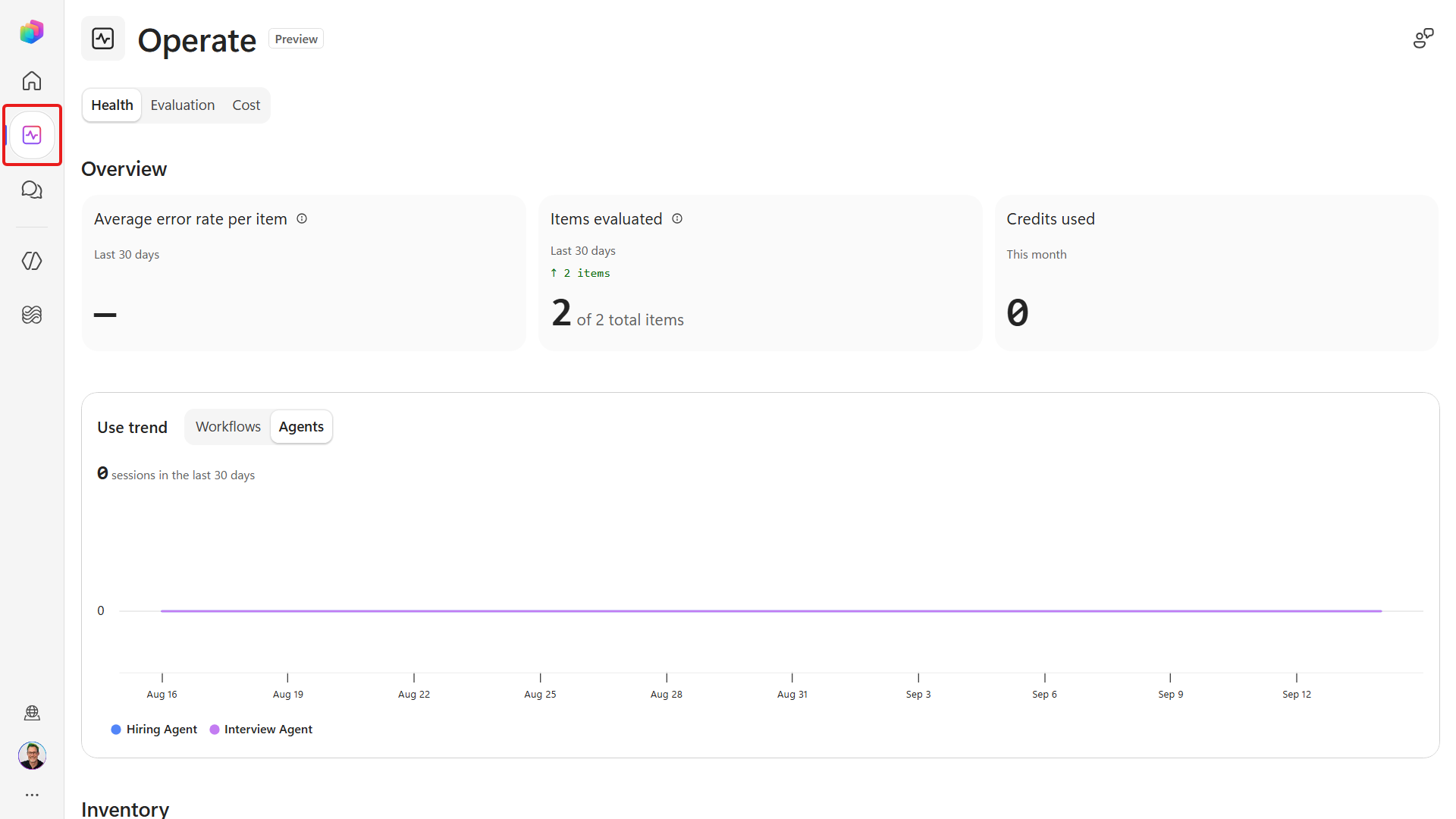The image size is (1456, 819).
Task: Click the app logo at top left
Action: [x=32, y=32]
